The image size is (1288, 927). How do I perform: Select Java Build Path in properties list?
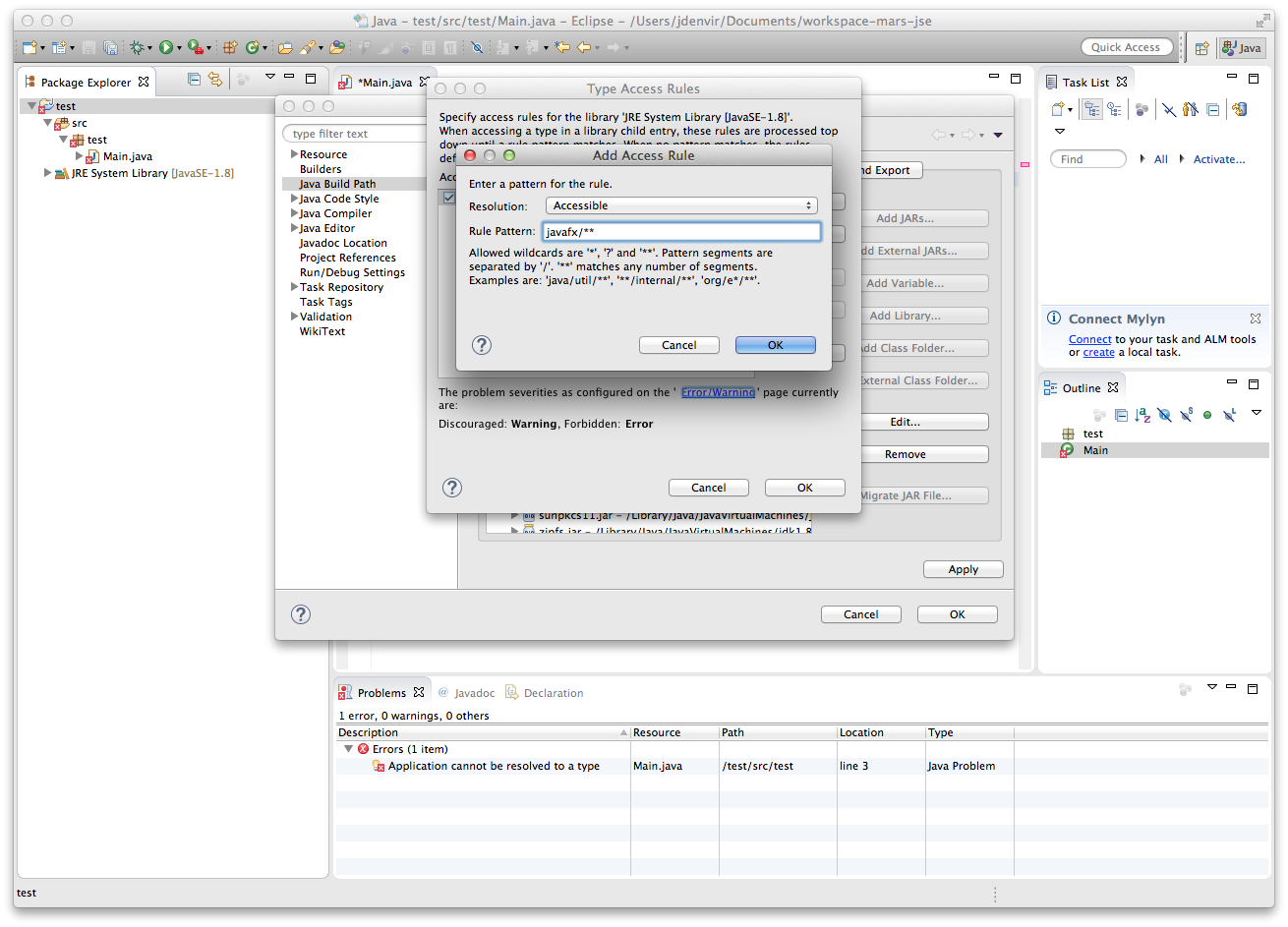click(x=337, y=184)
